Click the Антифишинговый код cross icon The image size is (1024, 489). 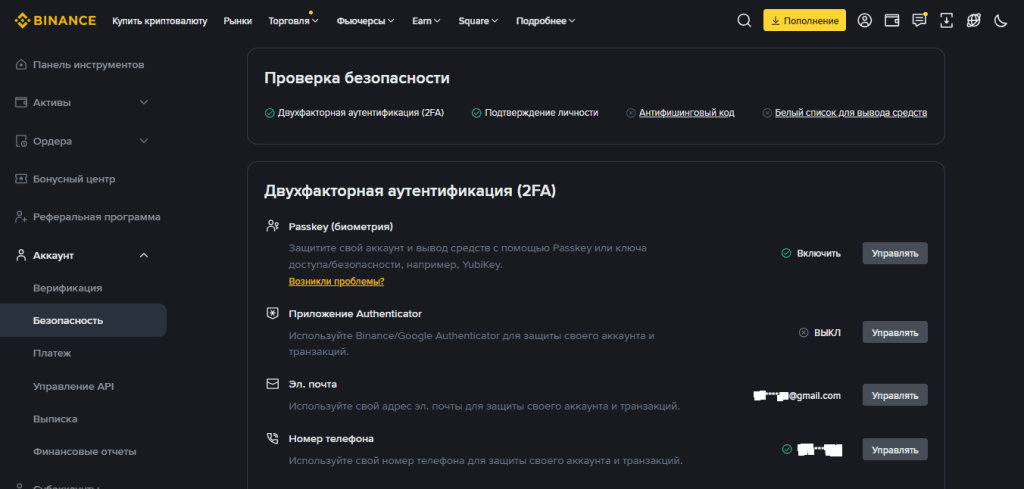tap(630, 113)
